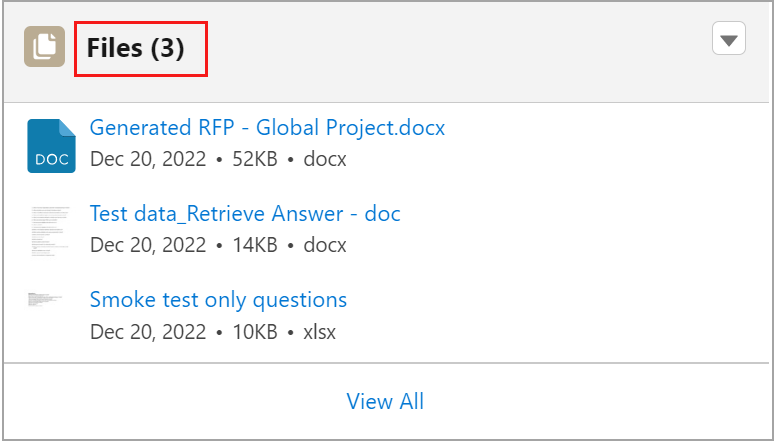Click View All files link

(x=385, y=401)
